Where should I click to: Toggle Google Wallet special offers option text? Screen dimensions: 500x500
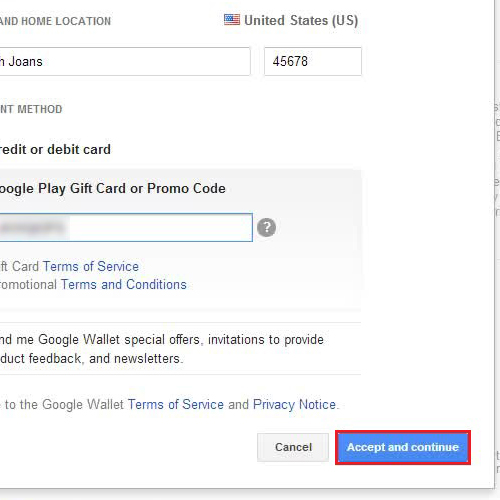tap(162, 349)
